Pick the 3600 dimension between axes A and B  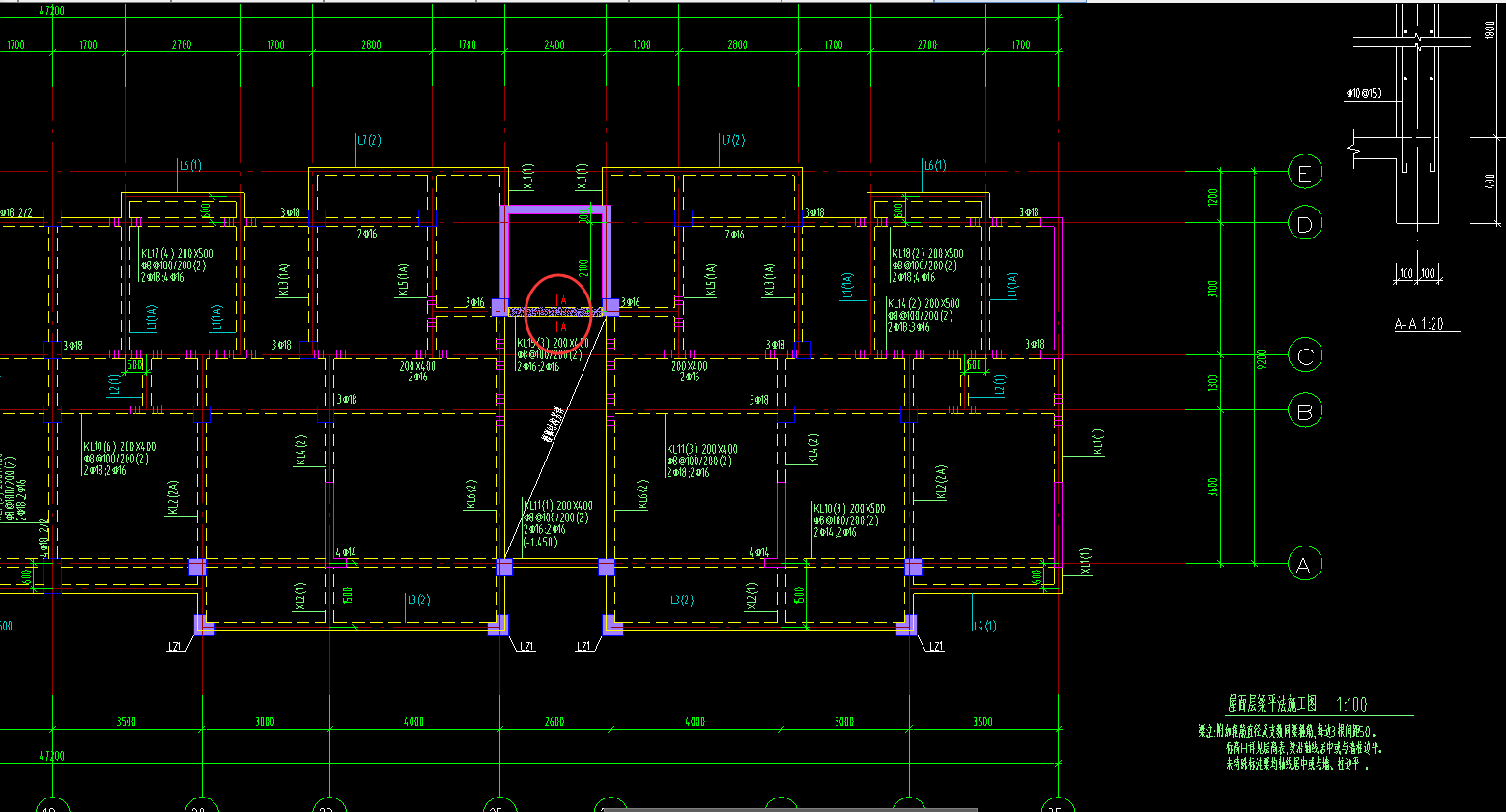coord(1213,487)
